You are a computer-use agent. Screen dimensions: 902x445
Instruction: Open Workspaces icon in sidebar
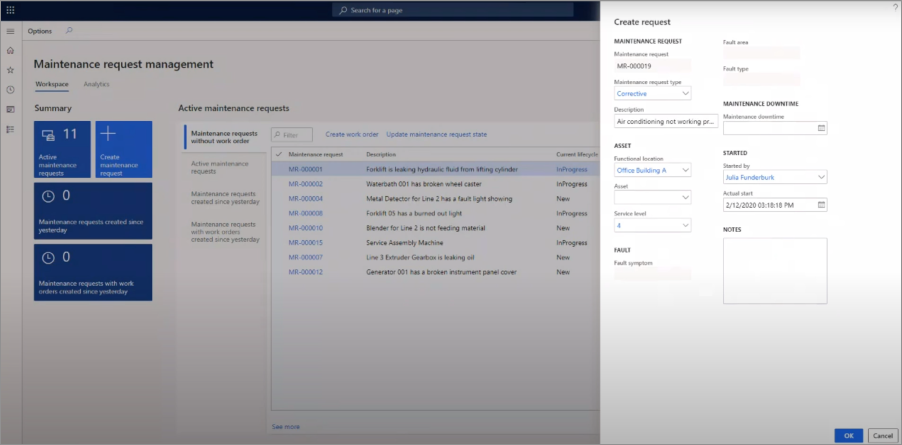pos(10,109)
